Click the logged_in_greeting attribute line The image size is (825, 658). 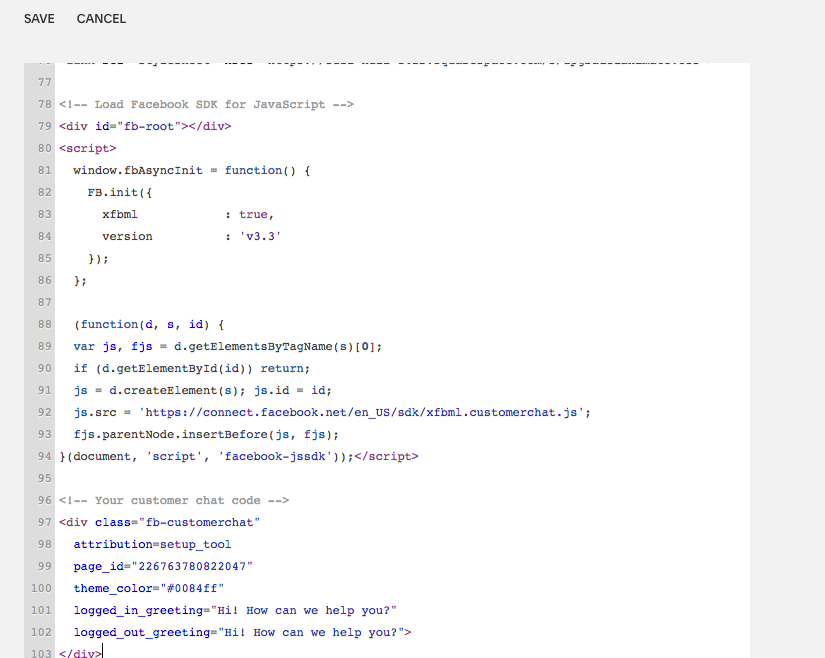235,611
